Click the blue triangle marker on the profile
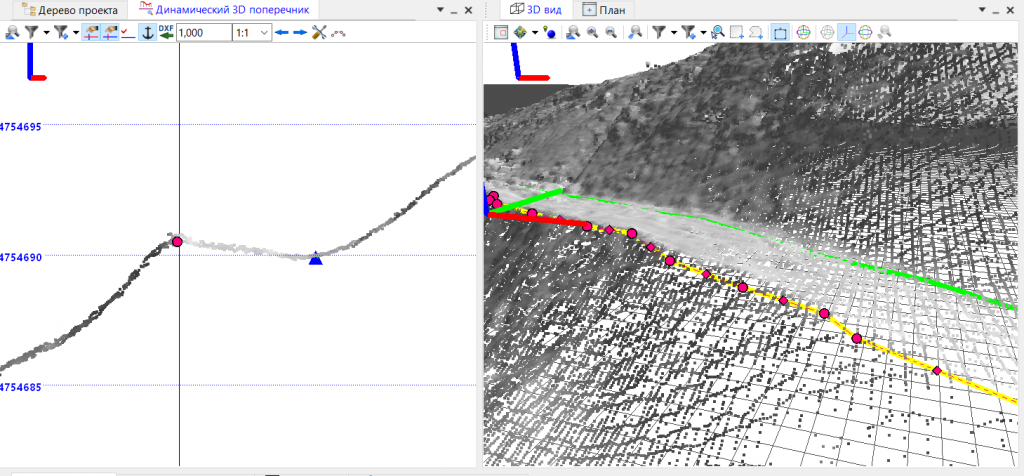Viewport: 1024px width, 476px height. 316,259
